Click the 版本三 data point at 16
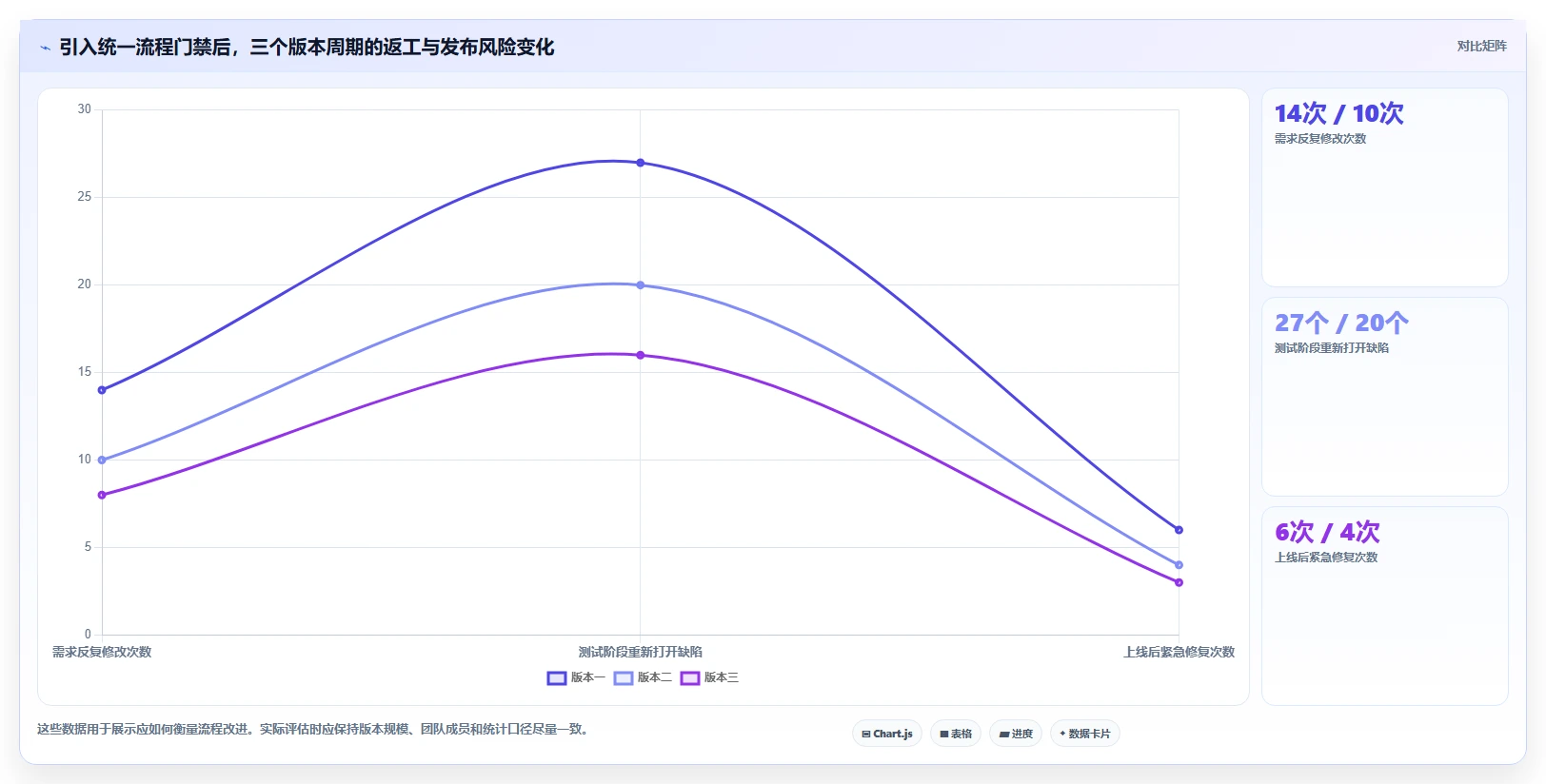The width and height of the screenshot is (1546, 784). (641, 356)
